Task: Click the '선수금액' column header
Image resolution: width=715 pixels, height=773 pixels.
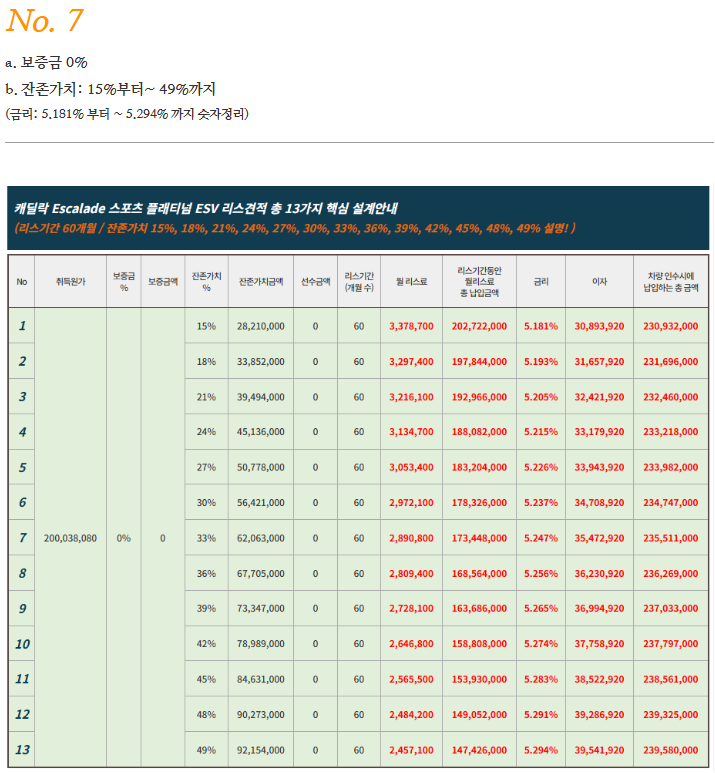Action: (x=316, y=281)
